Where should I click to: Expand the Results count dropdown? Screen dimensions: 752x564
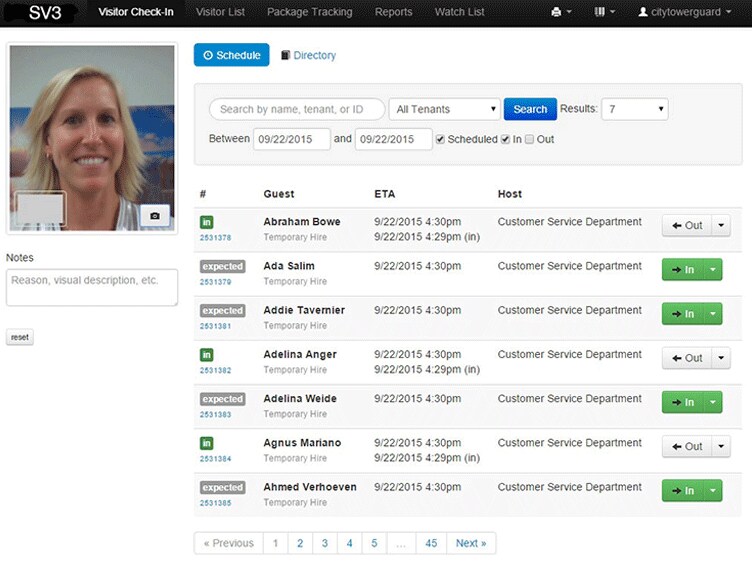(x=634, y=109)
